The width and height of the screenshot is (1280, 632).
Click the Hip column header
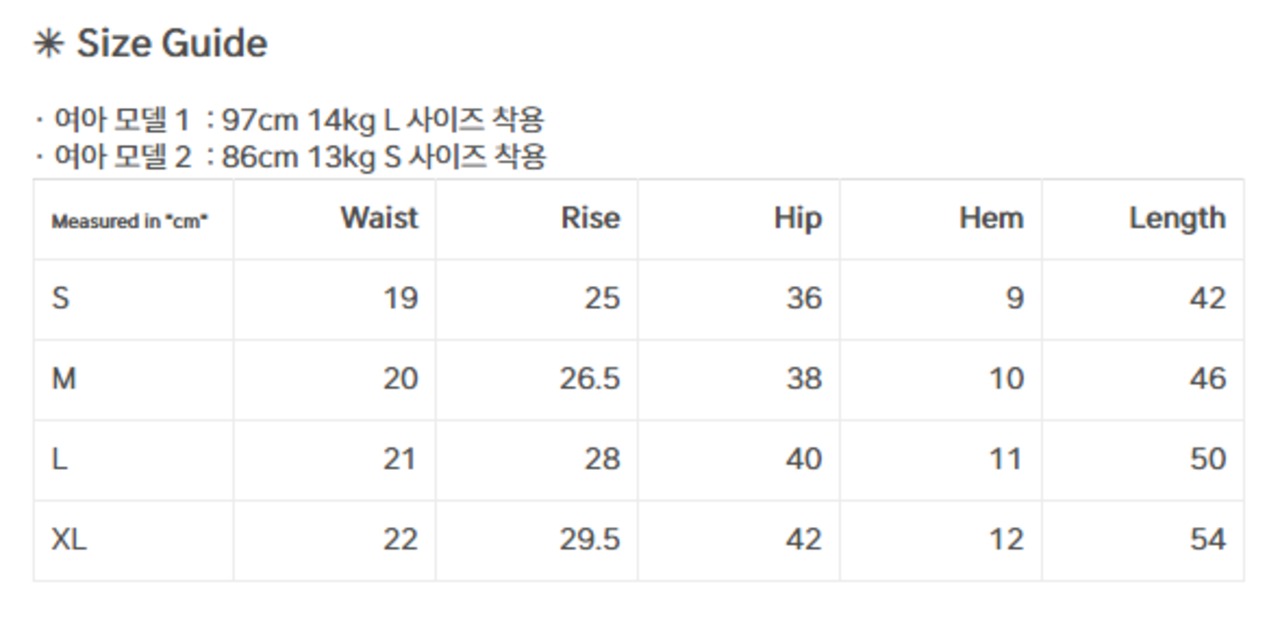[x=797, y=219]
